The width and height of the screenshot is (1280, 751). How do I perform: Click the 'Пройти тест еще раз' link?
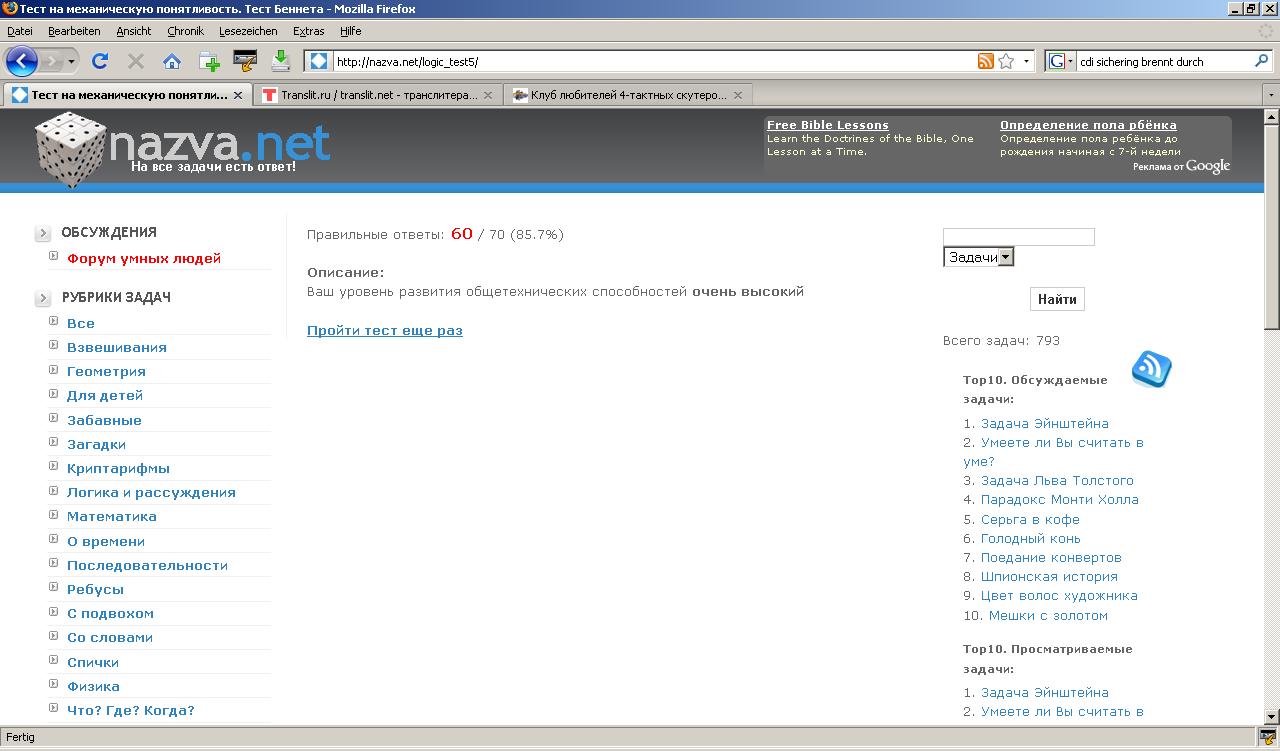pos(384,330)
